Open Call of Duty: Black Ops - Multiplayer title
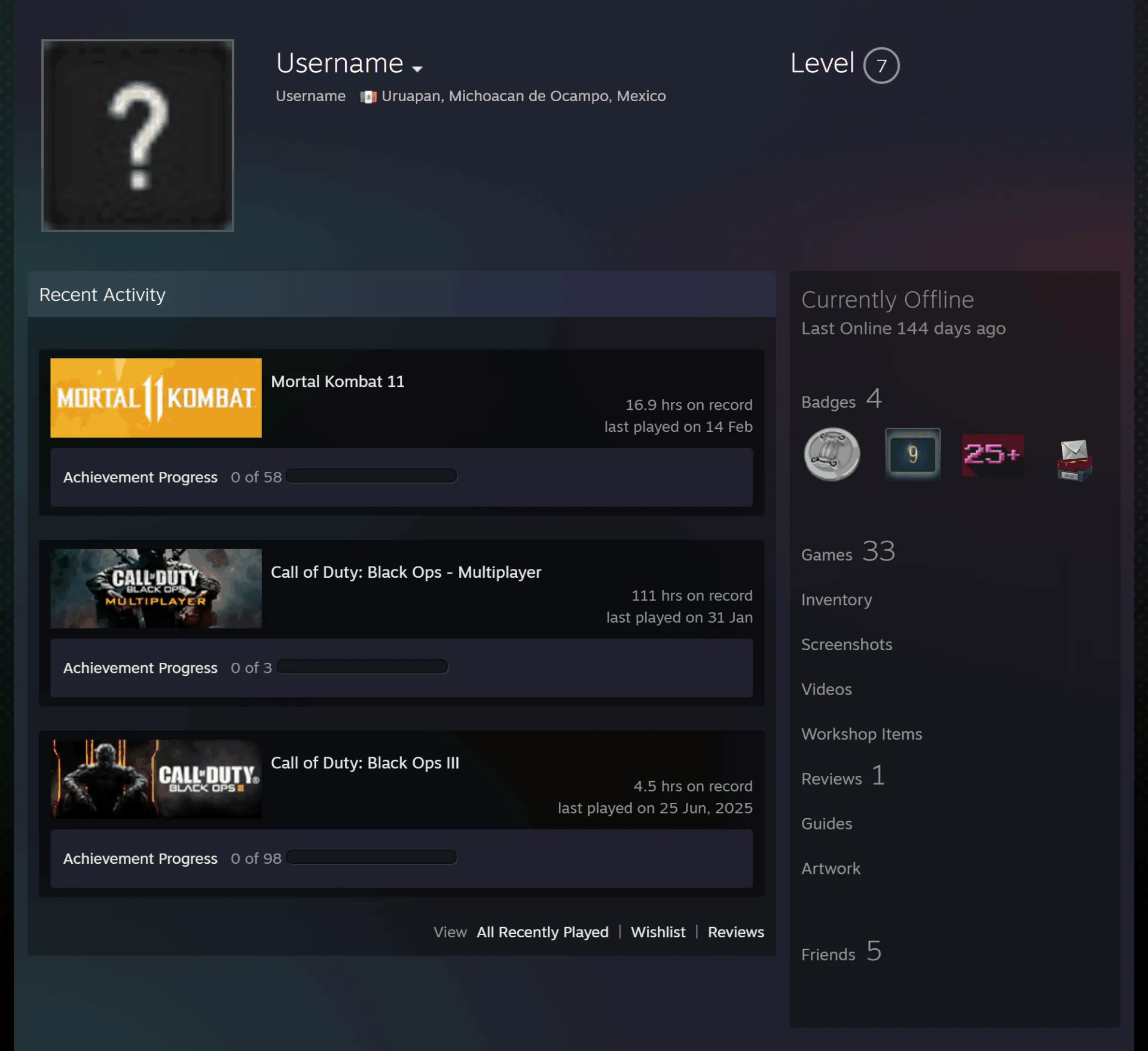This screenshot has width=1148, height=1051. click(406, 572)
